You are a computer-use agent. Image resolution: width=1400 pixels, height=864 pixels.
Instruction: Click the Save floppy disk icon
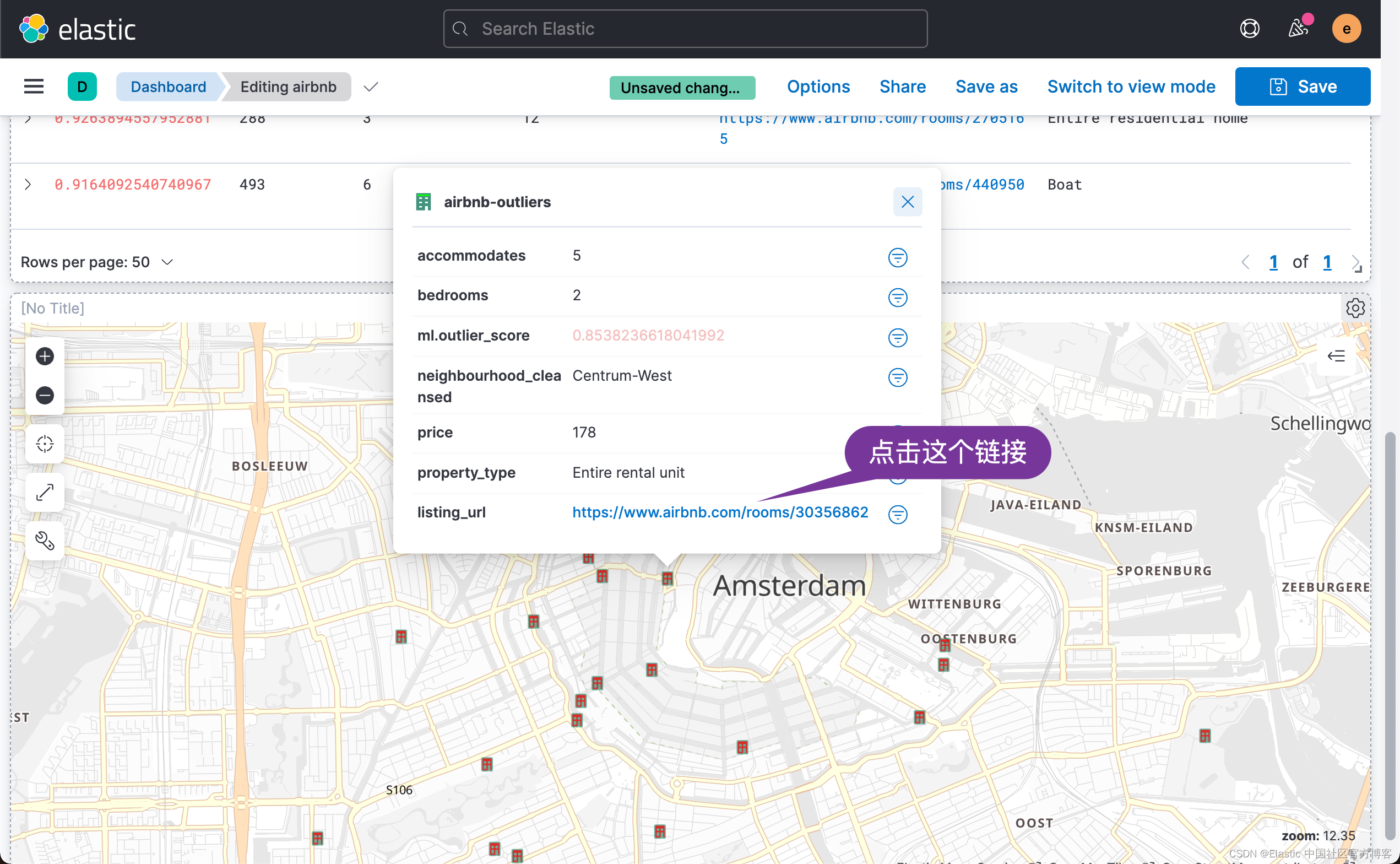(x=1278, y=87)
